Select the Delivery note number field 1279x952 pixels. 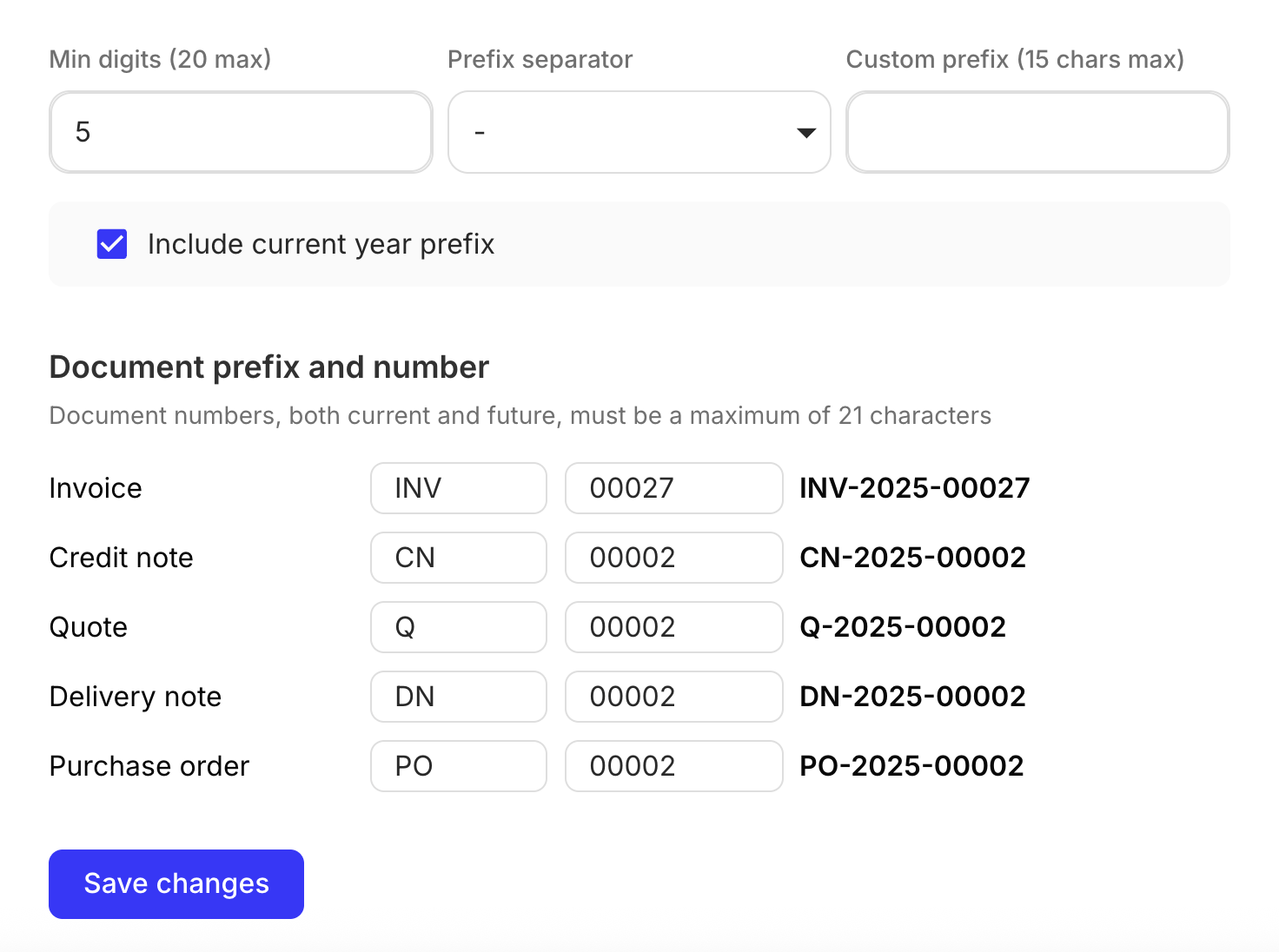tap(673, 697)
